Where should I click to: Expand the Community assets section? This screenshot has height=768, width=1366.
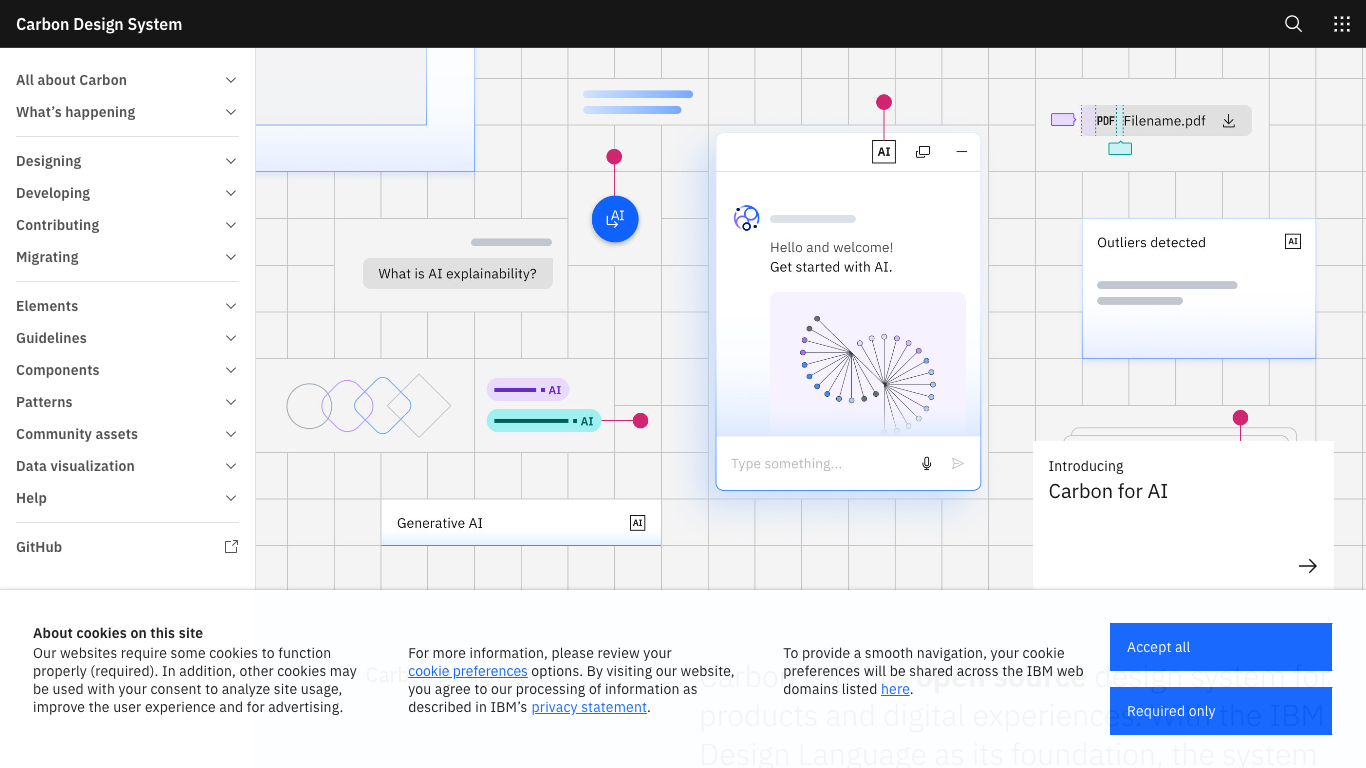pyautogui.click(x=127, y=434)
